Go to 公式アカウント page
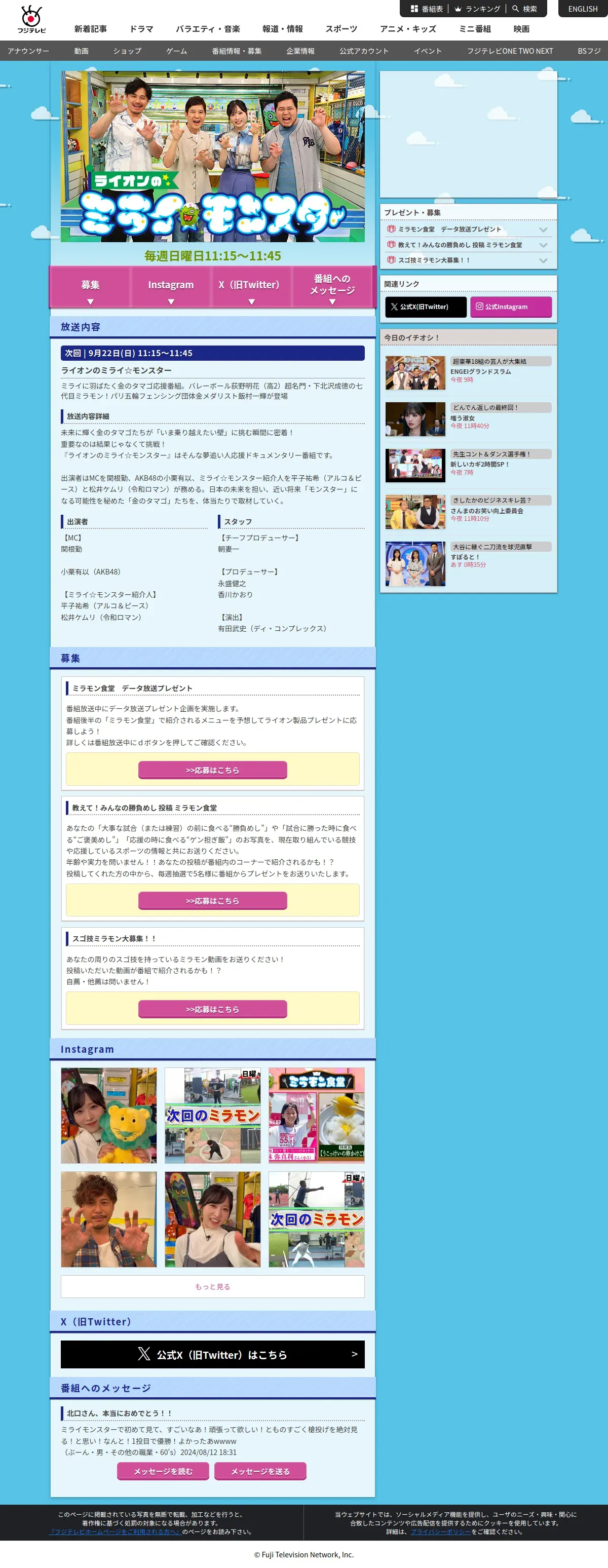608x1568 pixels. point(364,51)
